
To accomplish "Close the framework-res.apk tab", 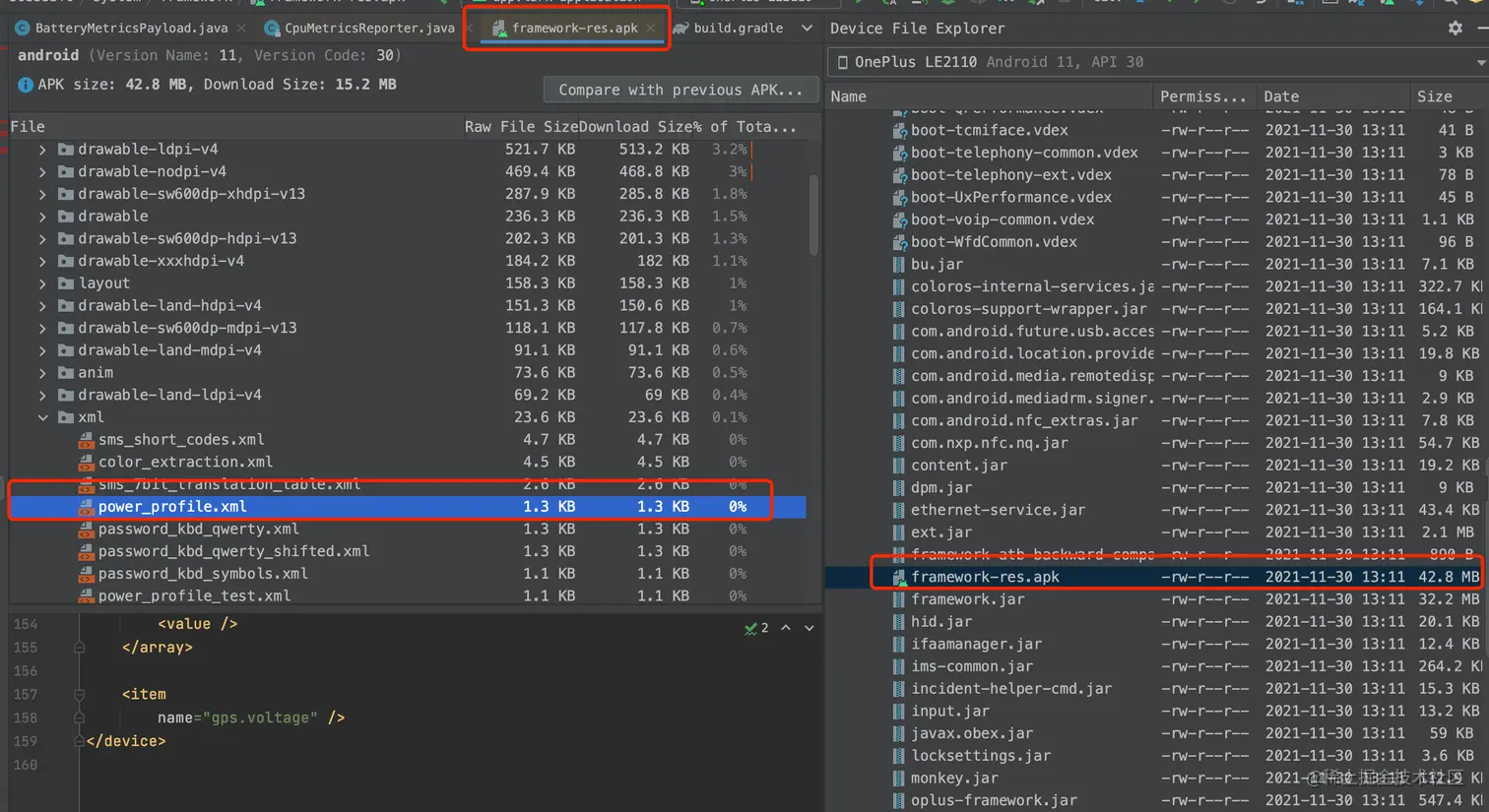I will click(651, 29).
